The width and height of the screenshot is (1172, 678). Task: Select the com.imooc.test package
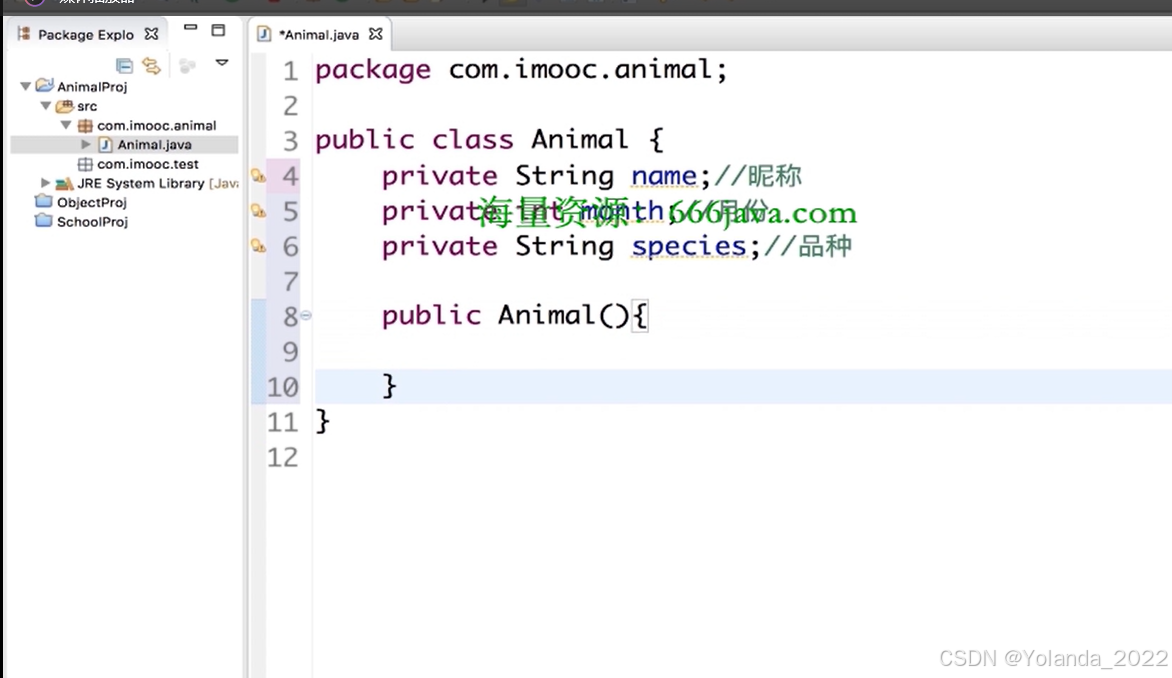click(x=148, y=164)
